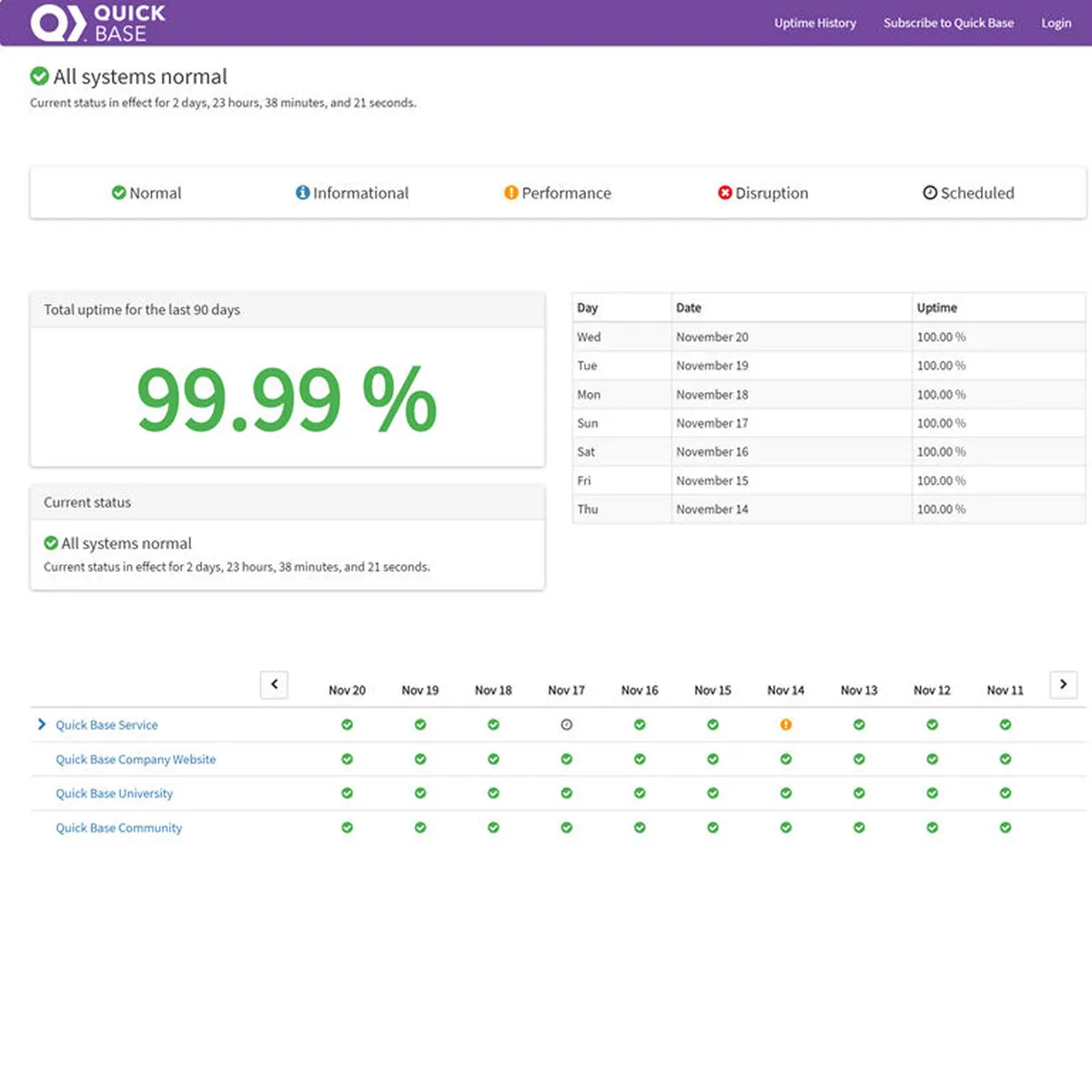This screenshot has height=1092, width=1092.
Task: Open Subscribe to Quick Base
Action: (x=948, y=23)
